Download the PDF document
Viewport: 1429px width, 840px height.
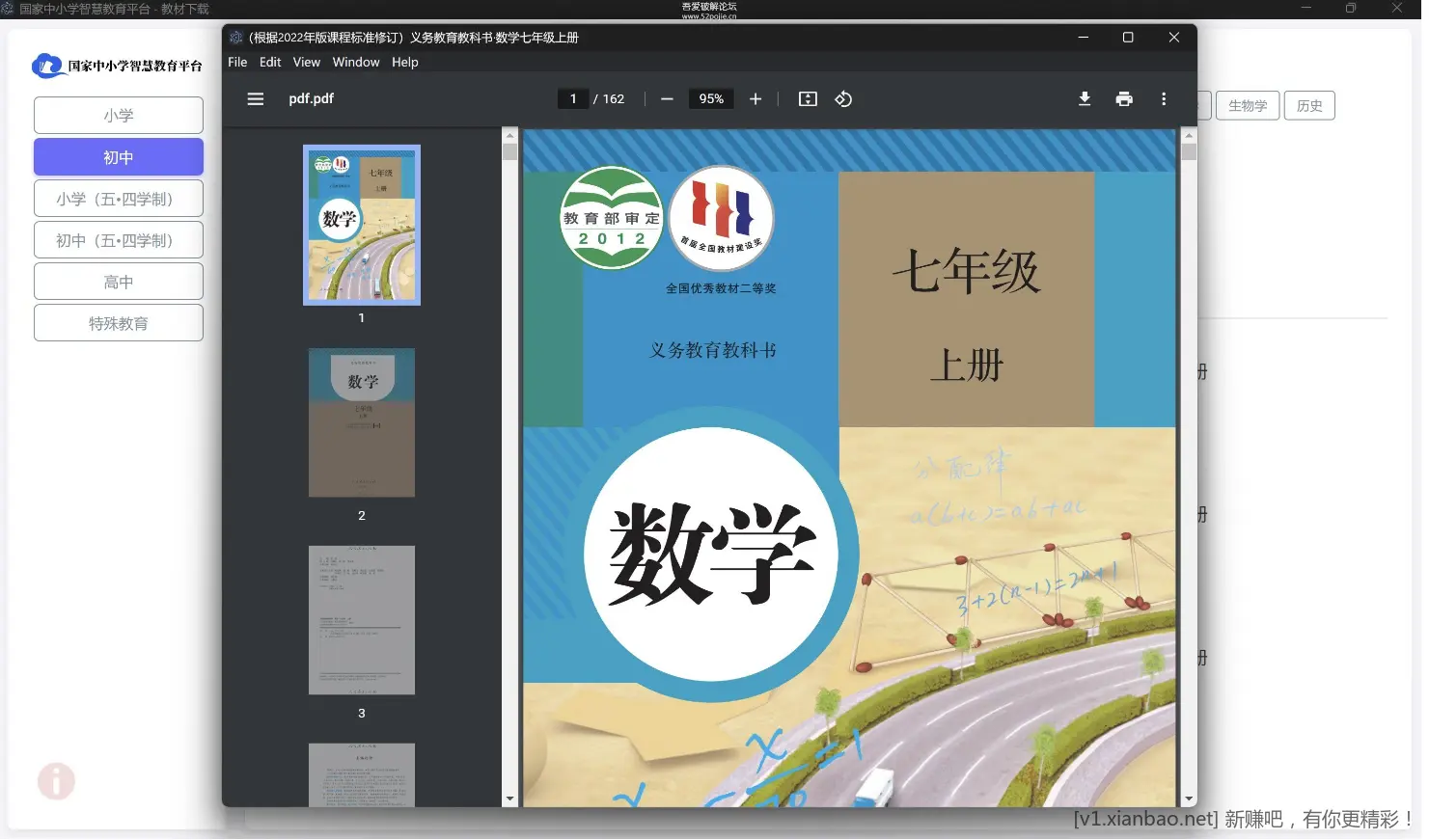coord(1085,98)
